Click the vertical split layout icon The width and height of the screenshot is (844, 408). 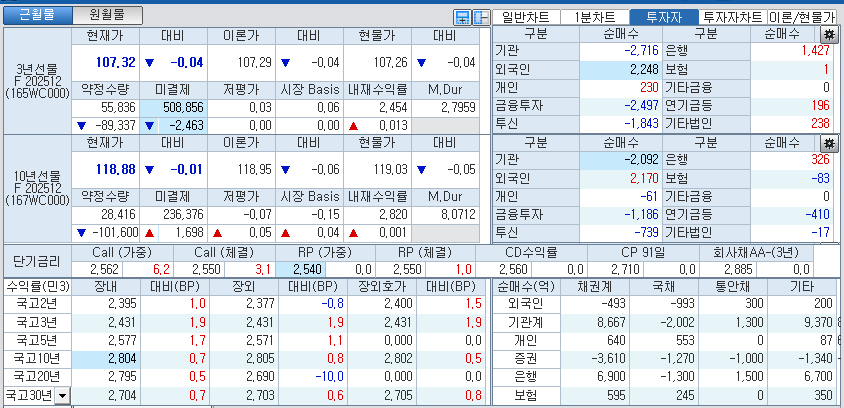coord(481,17)
